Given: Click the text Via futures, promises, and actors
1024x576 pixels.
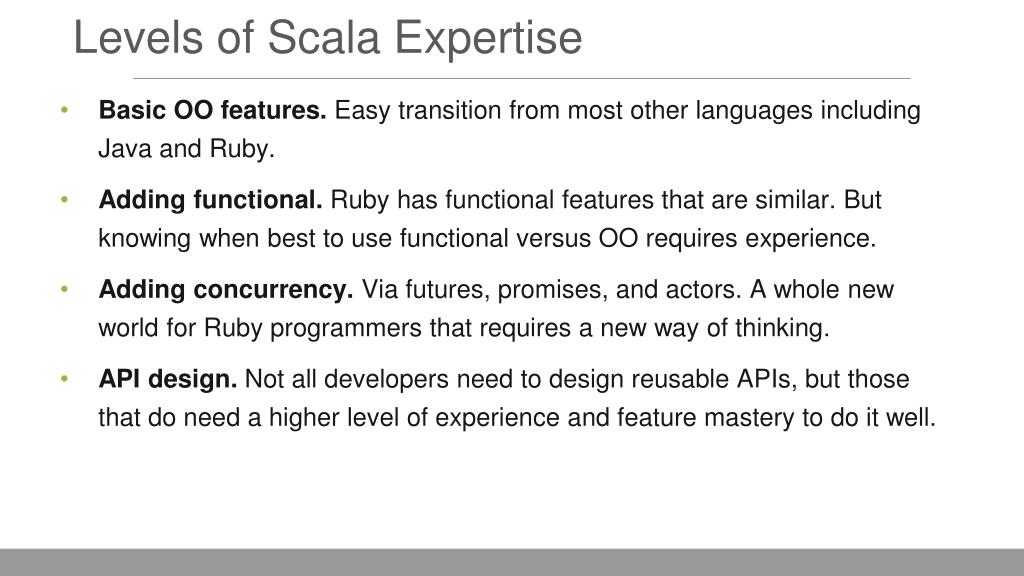Looking at the screenshot, I should click(x=552, y=289).
